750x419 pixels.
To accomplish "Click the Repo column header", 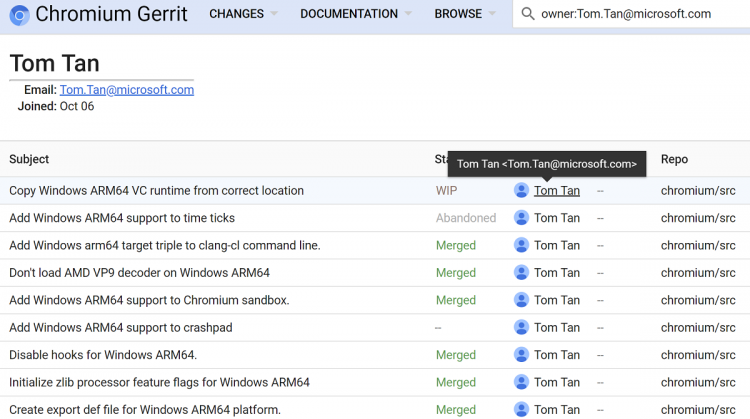I will [674, 159].
